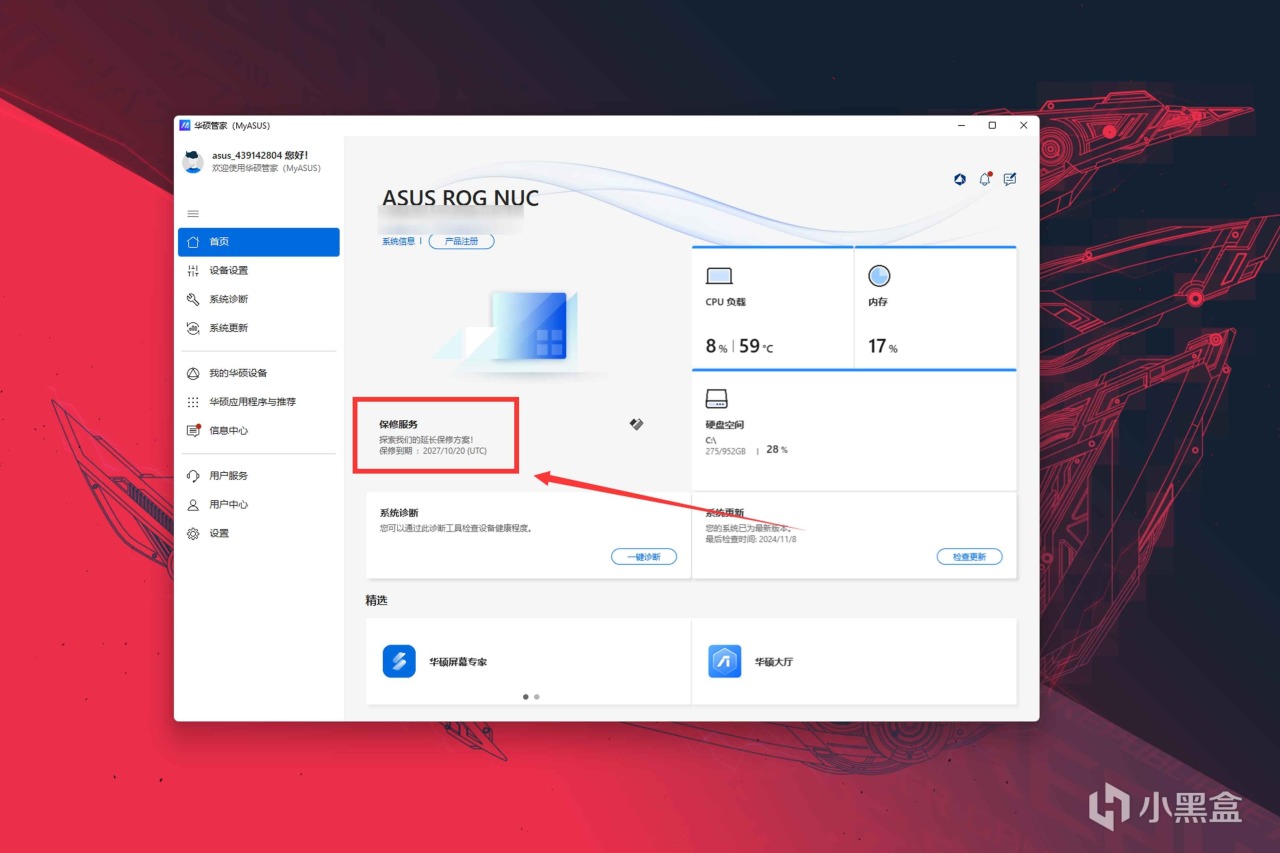Click the ASUS ROG NUC device title
This screenshot has width=1280, height=853.
[460, 198]
